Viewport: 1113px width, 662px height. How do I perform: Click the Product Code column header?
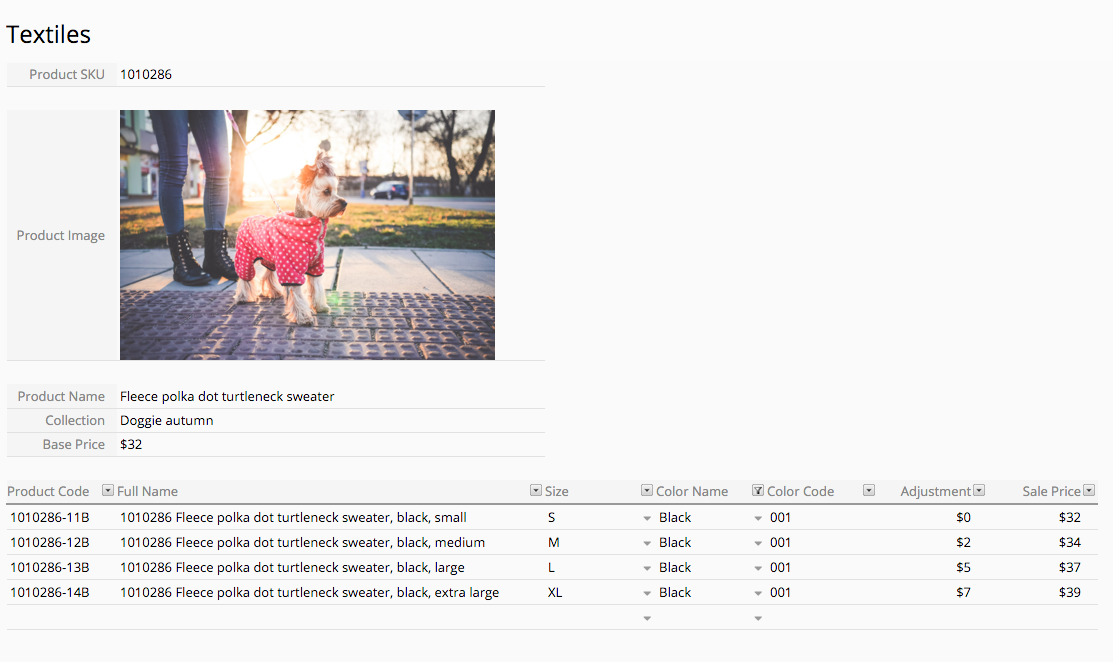tap(48, 491)
